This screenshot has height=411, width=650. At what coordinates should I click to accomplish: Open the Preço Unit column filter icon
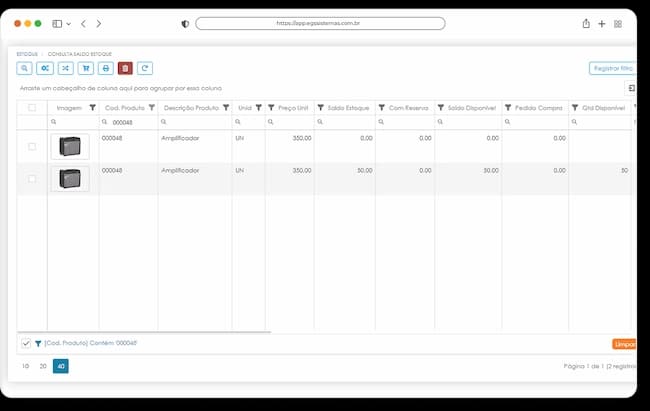pos(271,108)
